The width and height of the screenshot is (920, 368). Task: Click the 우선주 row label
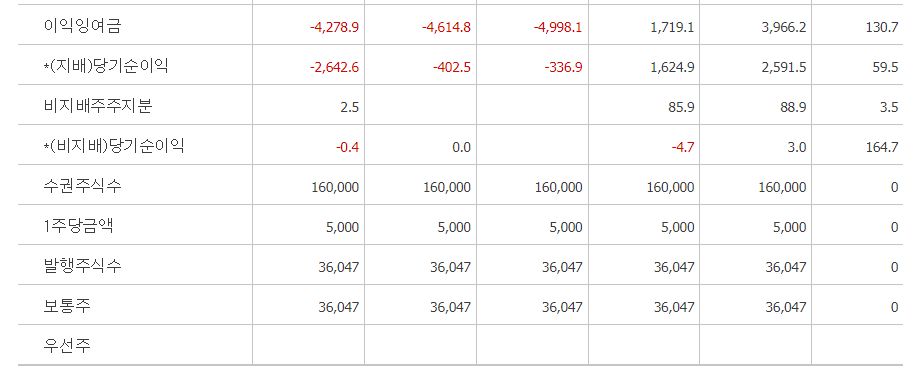[x=67, y=346]
